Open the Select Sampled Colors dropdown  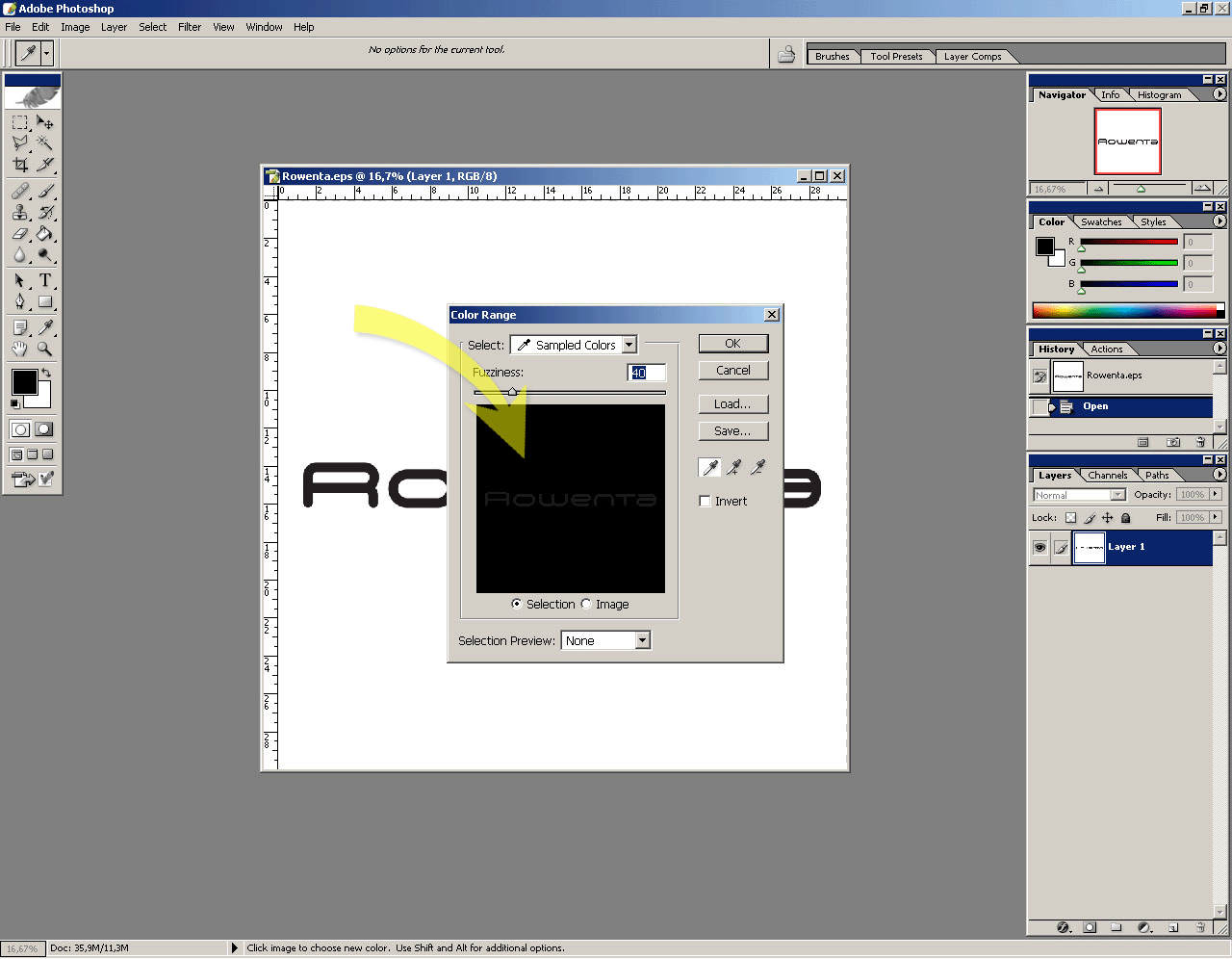pyautogui.click(x=574, y=345)
